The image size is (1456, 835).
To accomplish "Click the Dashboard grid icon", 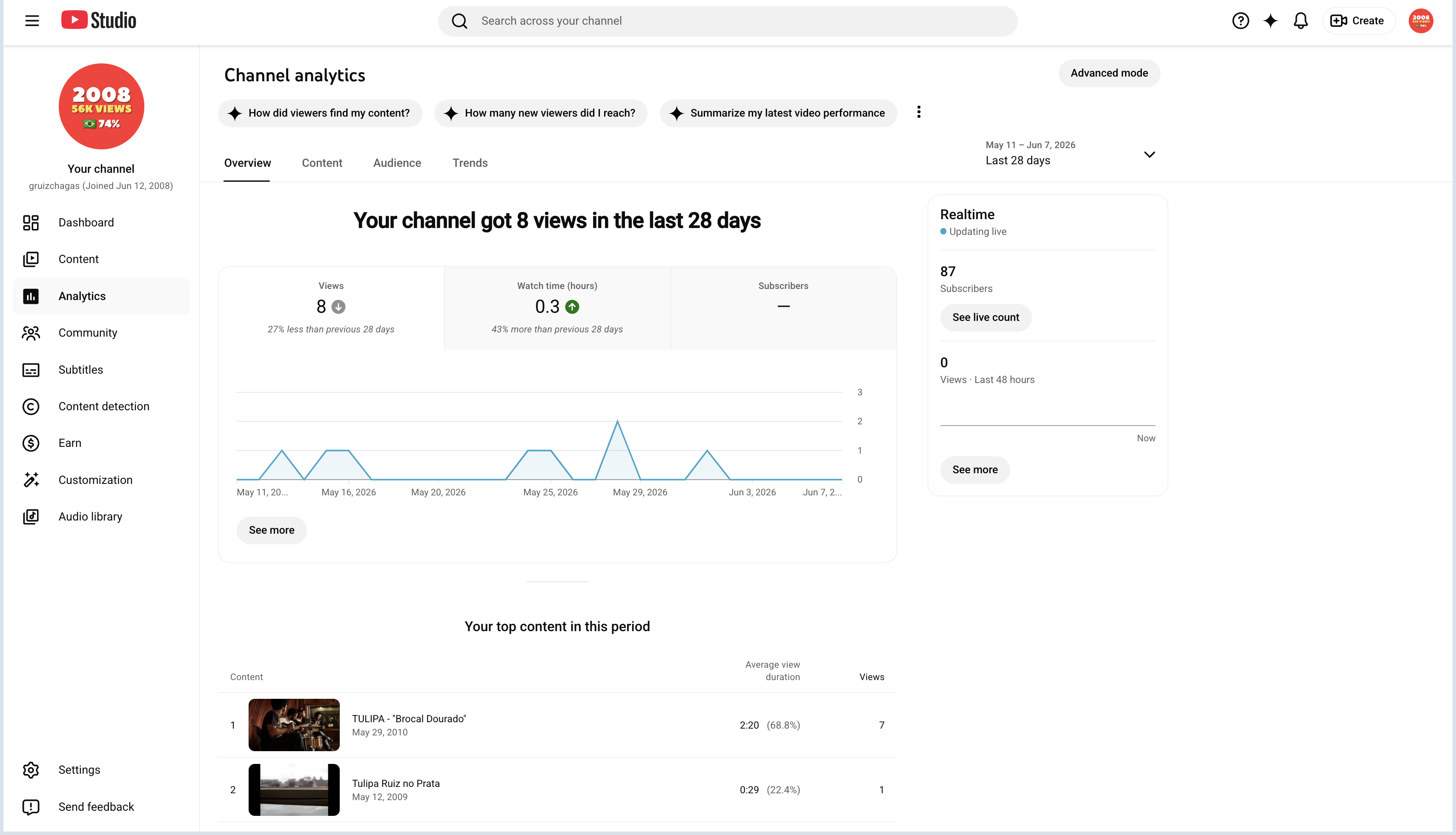I will (31, 223).
